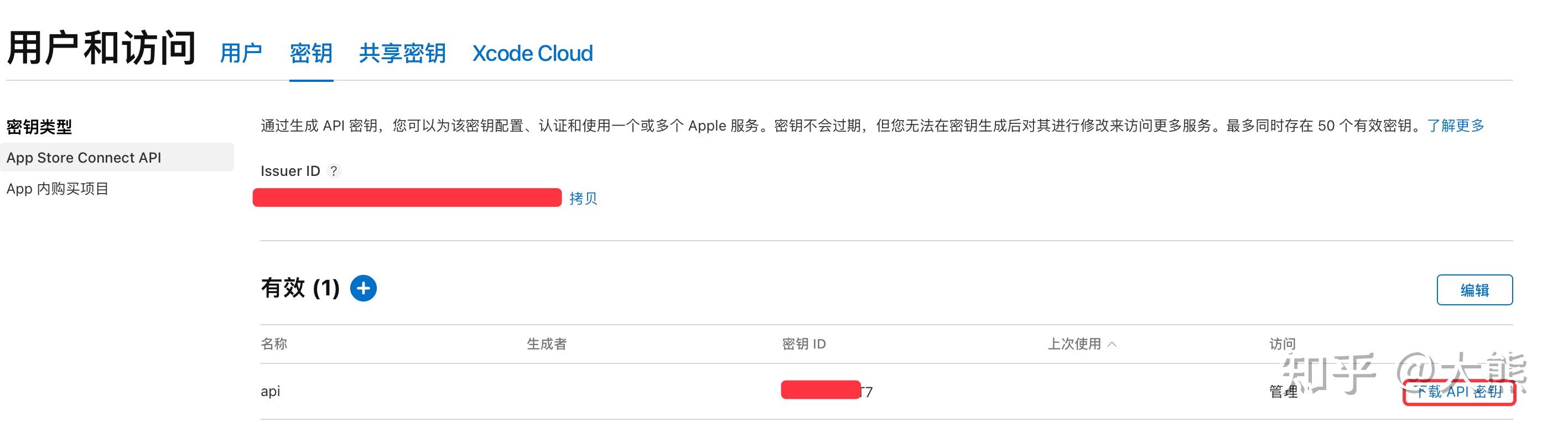Click the 有效 (1) section heading

300,288
